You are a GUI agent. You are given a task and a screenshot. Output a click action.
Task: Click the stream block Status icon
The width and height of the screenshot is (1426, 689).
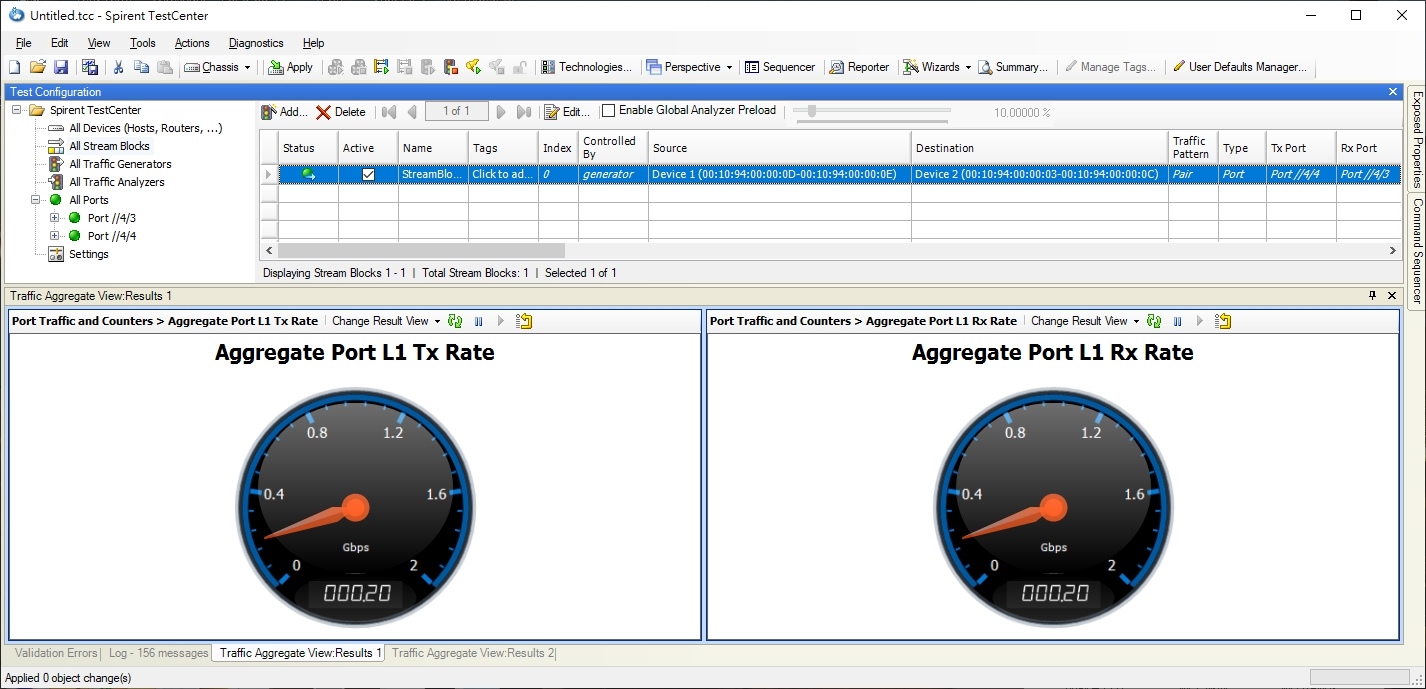309,174
